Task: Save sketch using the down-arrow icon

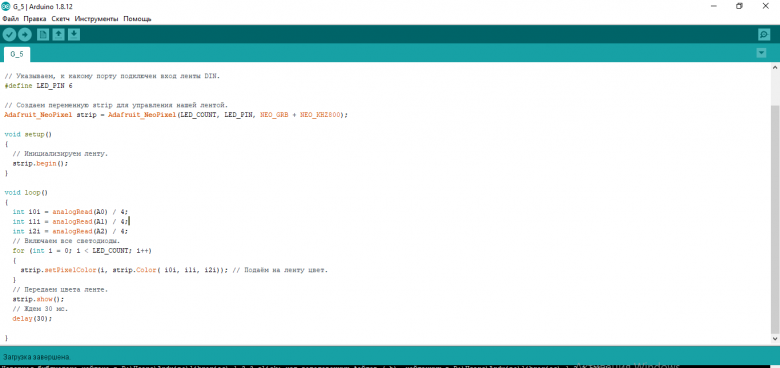Action: click(x=74, y=35)
